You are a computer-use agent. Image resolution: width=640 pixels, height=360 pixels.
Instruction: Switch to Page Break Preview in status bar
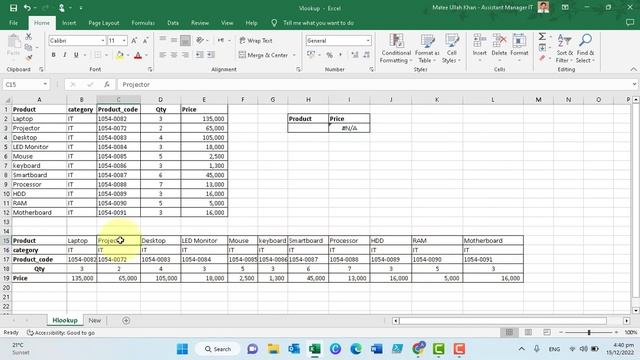click(547, 332)
